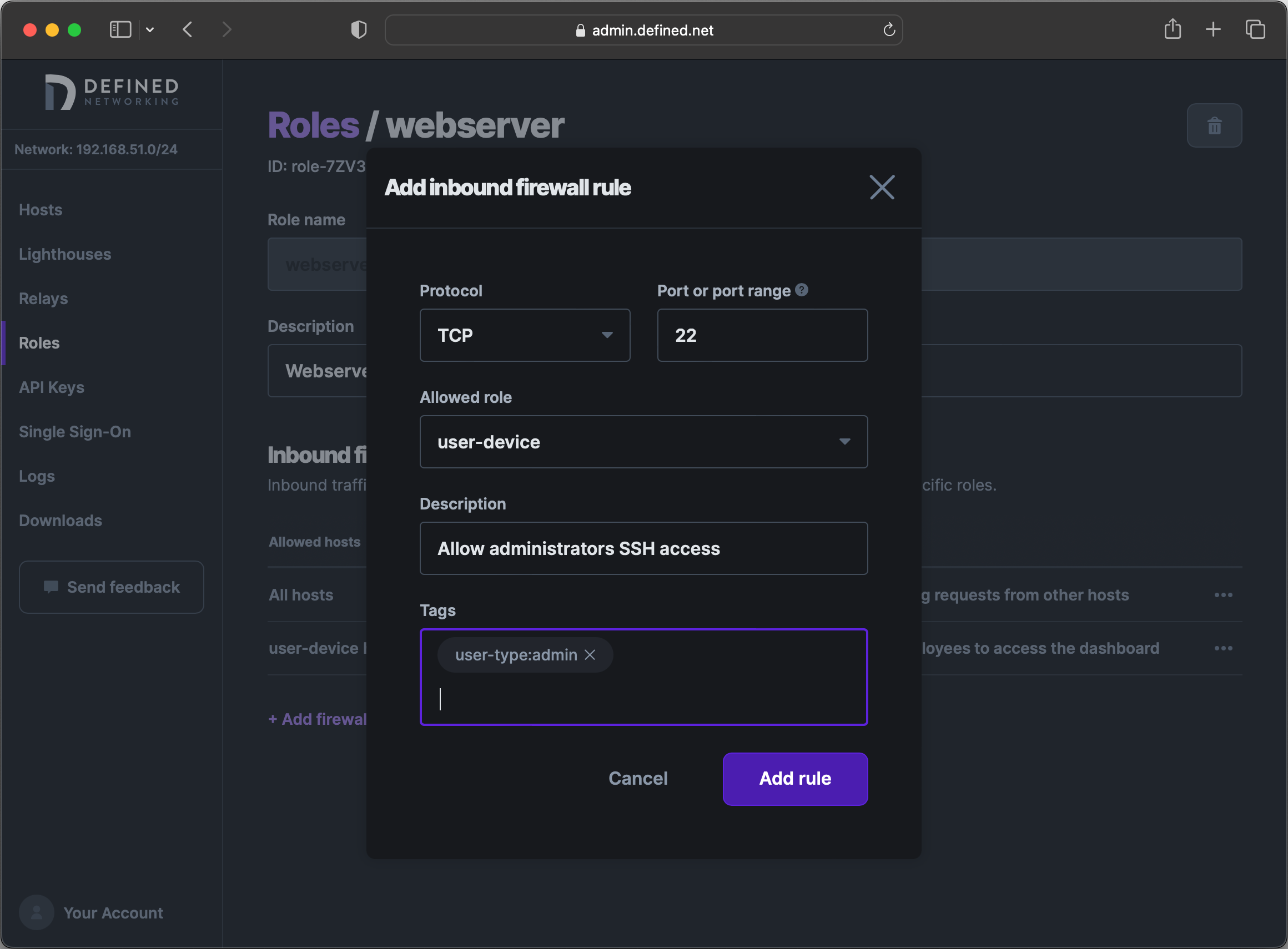This screenshot has height=949, width=1288.
Task: Open a new tab with the plus icon
Action: click(x=1212, y=29)
